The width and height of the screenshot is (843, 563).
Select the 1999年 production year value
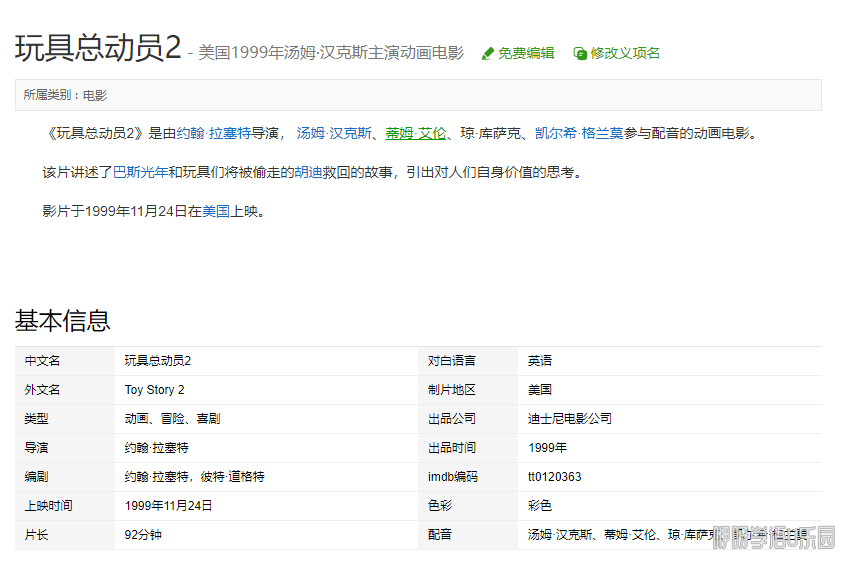click(547, 448)
